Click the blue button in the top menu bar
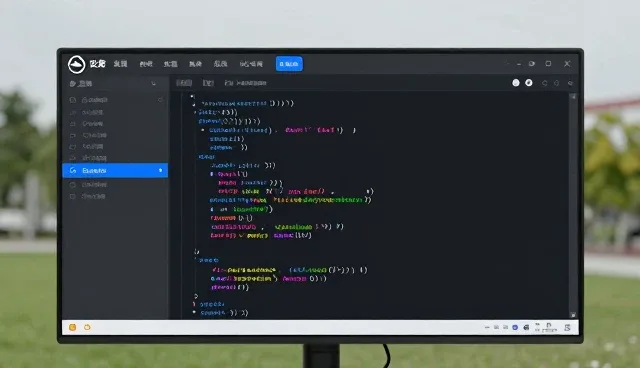 [x=289, y=64]
